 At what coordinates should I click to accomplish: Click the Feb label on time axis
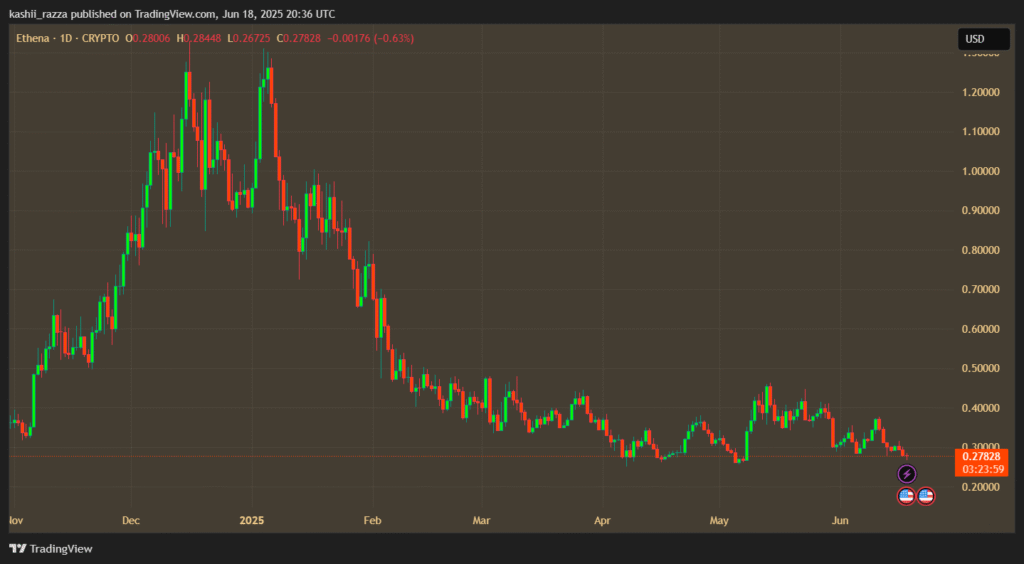tap(372, 520)
